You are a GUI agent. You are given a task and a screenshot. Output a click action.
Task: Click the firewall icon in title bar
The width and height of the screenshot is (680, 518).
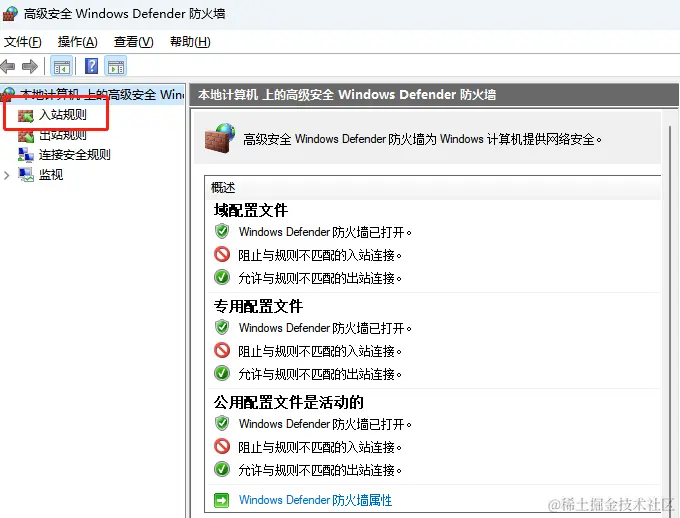(x=10, y=13)
